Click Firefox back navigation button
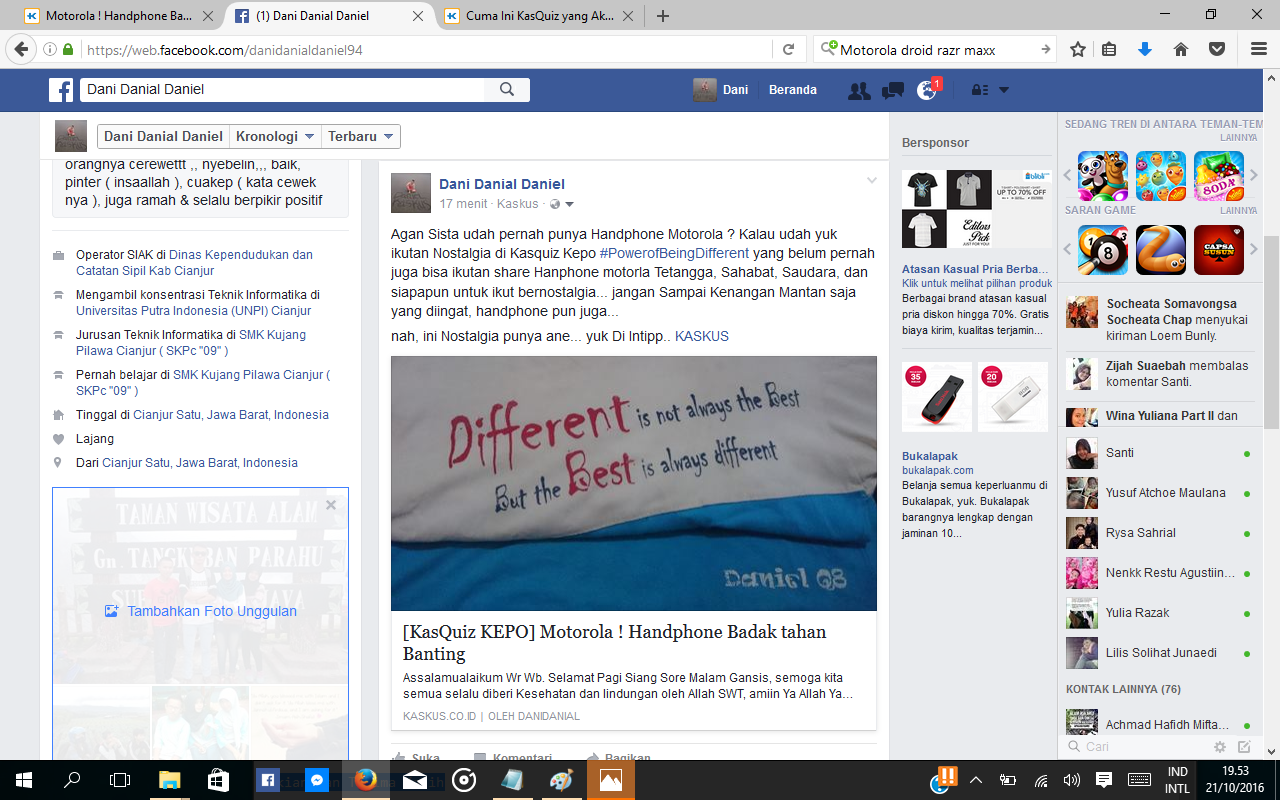Image resolution: width=1280 pixels, height=800 pixels. point(20,49)
